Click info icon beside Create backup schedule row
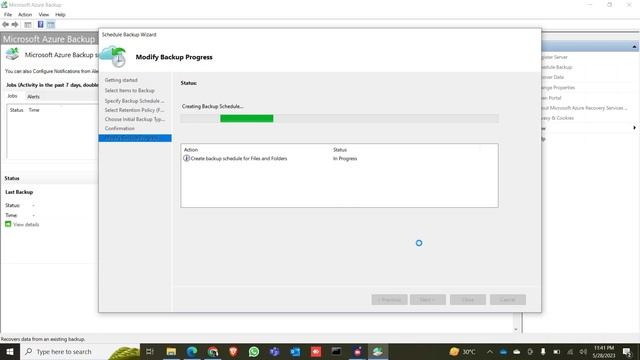640x360 pixels. click(186, 158)
